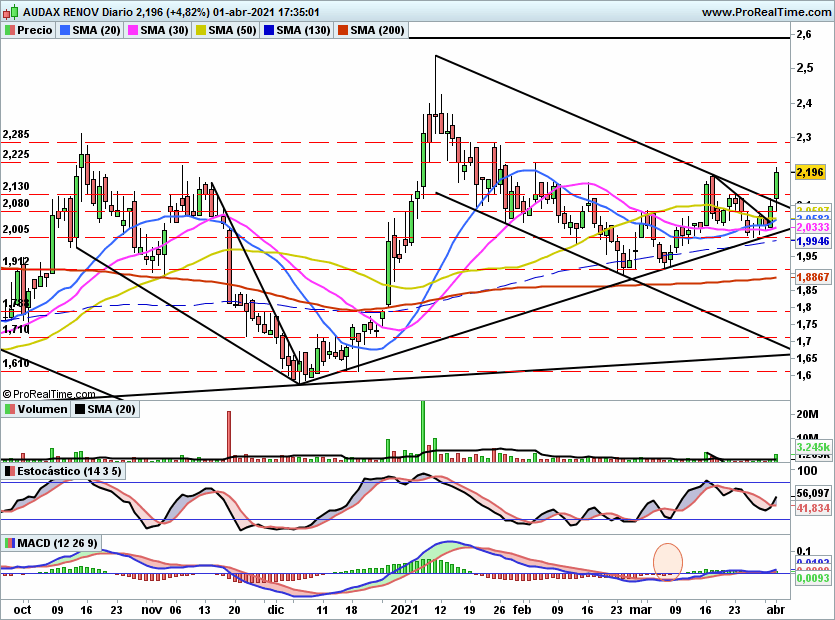Click the magenta 2,0333 SMA value tag

coord(813,227)
